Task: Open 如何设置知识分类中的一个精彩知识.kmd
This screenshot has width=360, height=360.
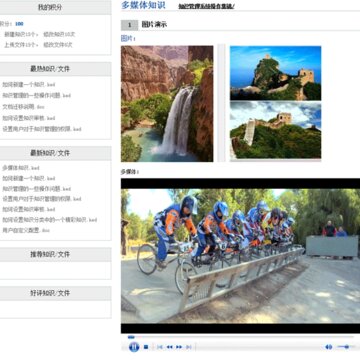Action: click(x=50, y=220)
